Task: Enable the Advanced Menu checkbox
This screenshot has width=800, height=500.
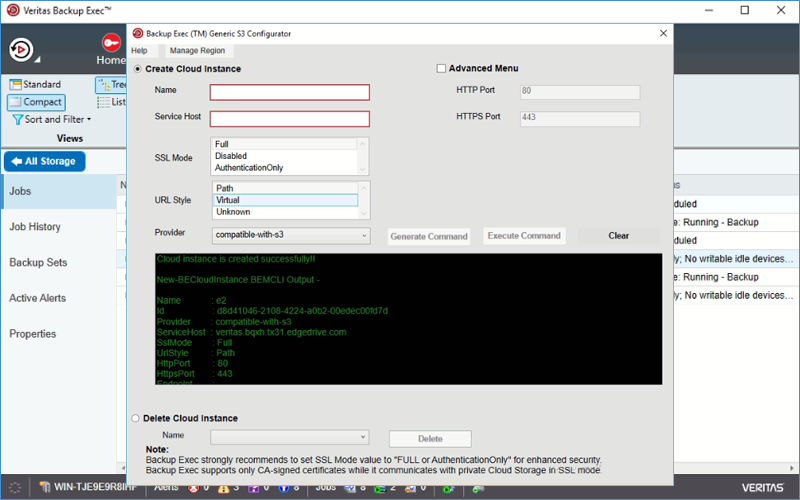Action: pyautogui.click(x=441, y=68)
